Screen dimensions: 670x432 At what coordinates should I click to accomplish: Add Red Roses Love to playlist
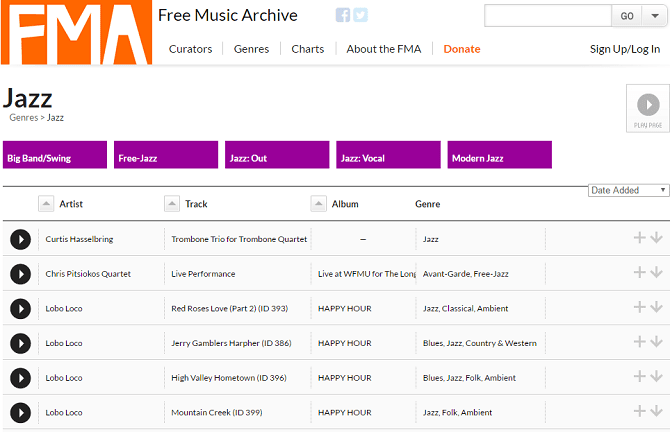(x=639, y=307)
